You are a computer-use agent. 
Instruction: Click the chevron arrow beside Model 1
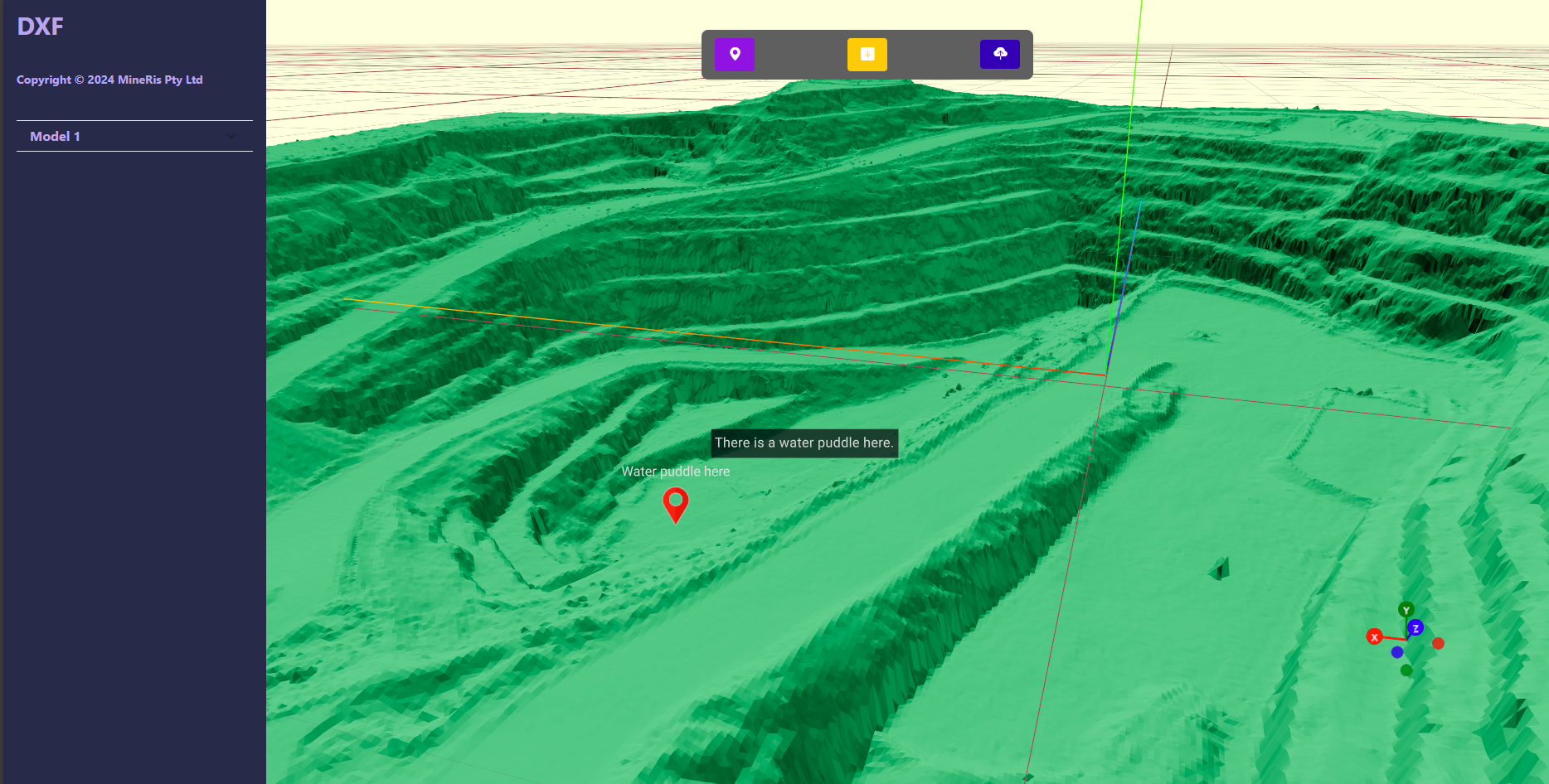(231, 136)
